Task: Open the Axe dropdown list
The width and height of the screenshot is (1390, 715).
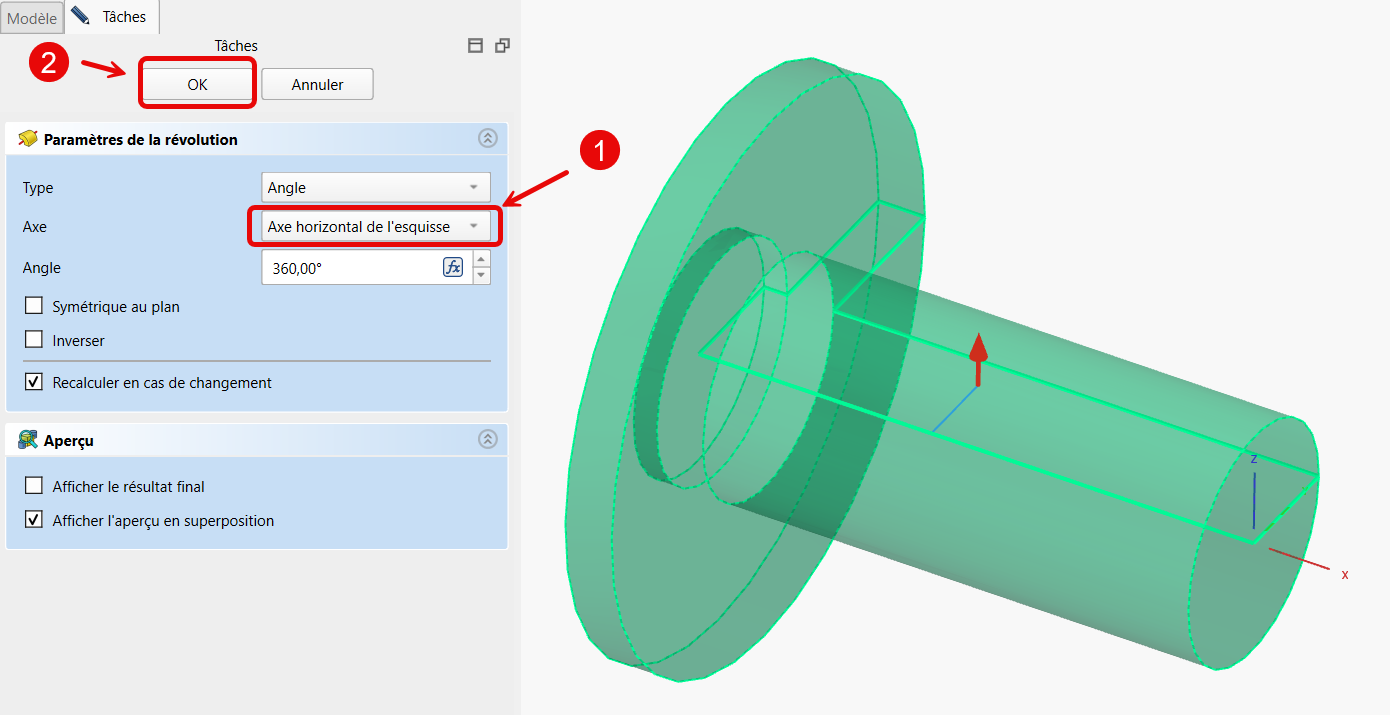Action: (374, 227)
